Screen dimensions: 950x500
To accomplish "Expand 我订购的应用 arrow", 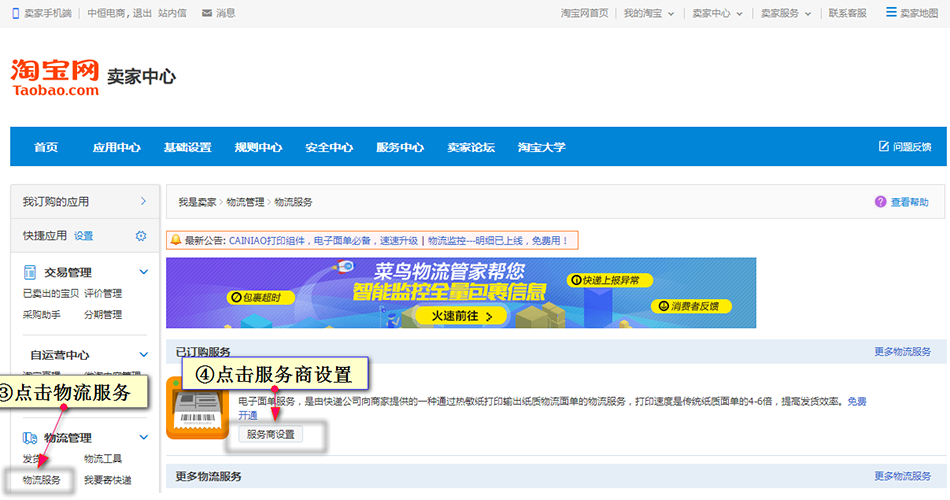I will pyautogui.click(x=143, y=201).
